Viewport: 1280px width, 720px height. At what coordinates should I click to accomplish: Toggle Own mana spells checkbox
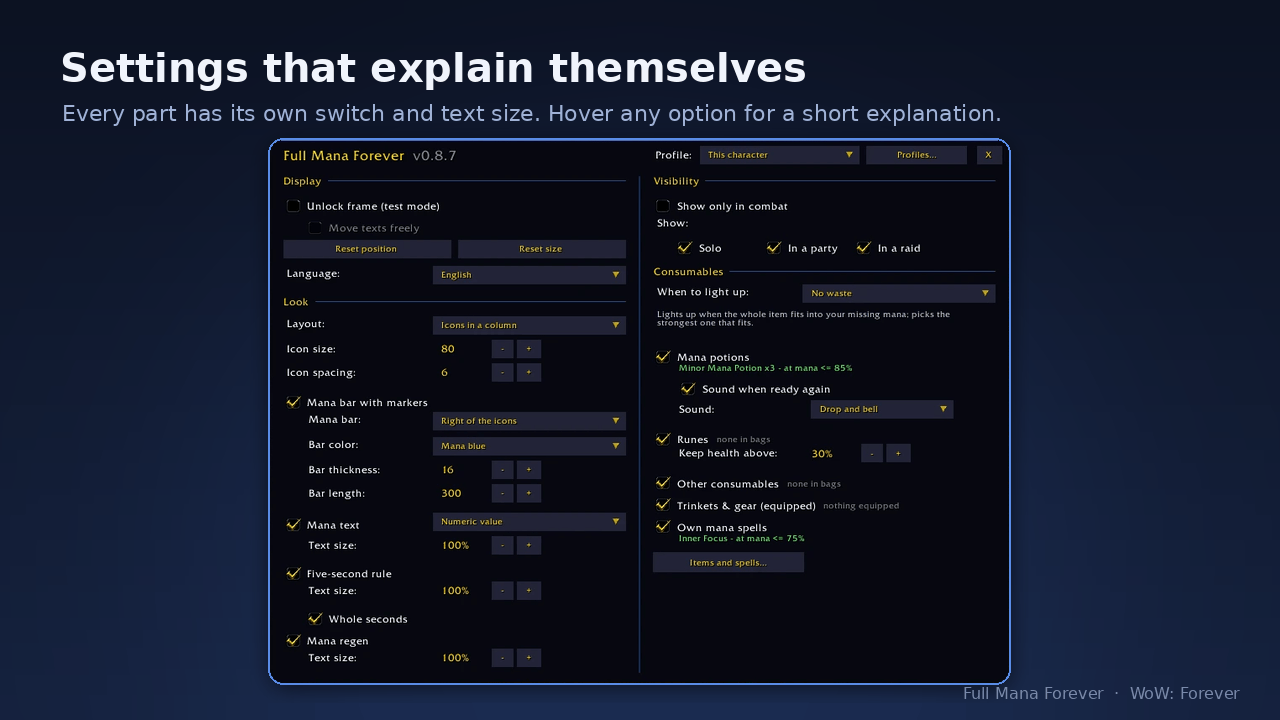663,527
